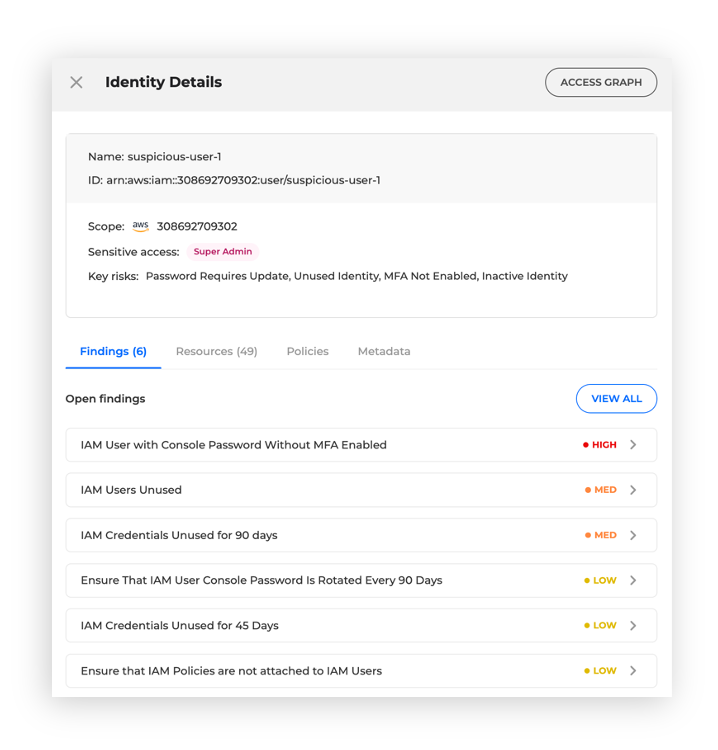Switch to the Findings (6) tab
The width and height of the screenshot is (718, 750).
pos(113,352)
